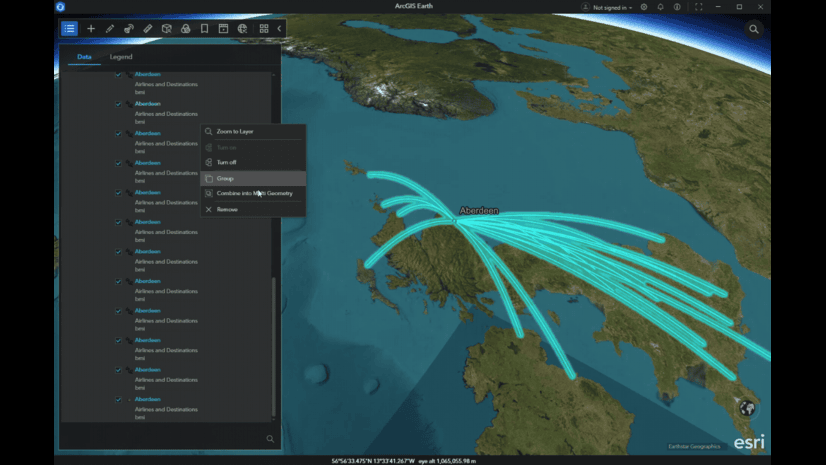Choose Remove in the context menu
Screen dimensions: 826x465
(253, 210)
